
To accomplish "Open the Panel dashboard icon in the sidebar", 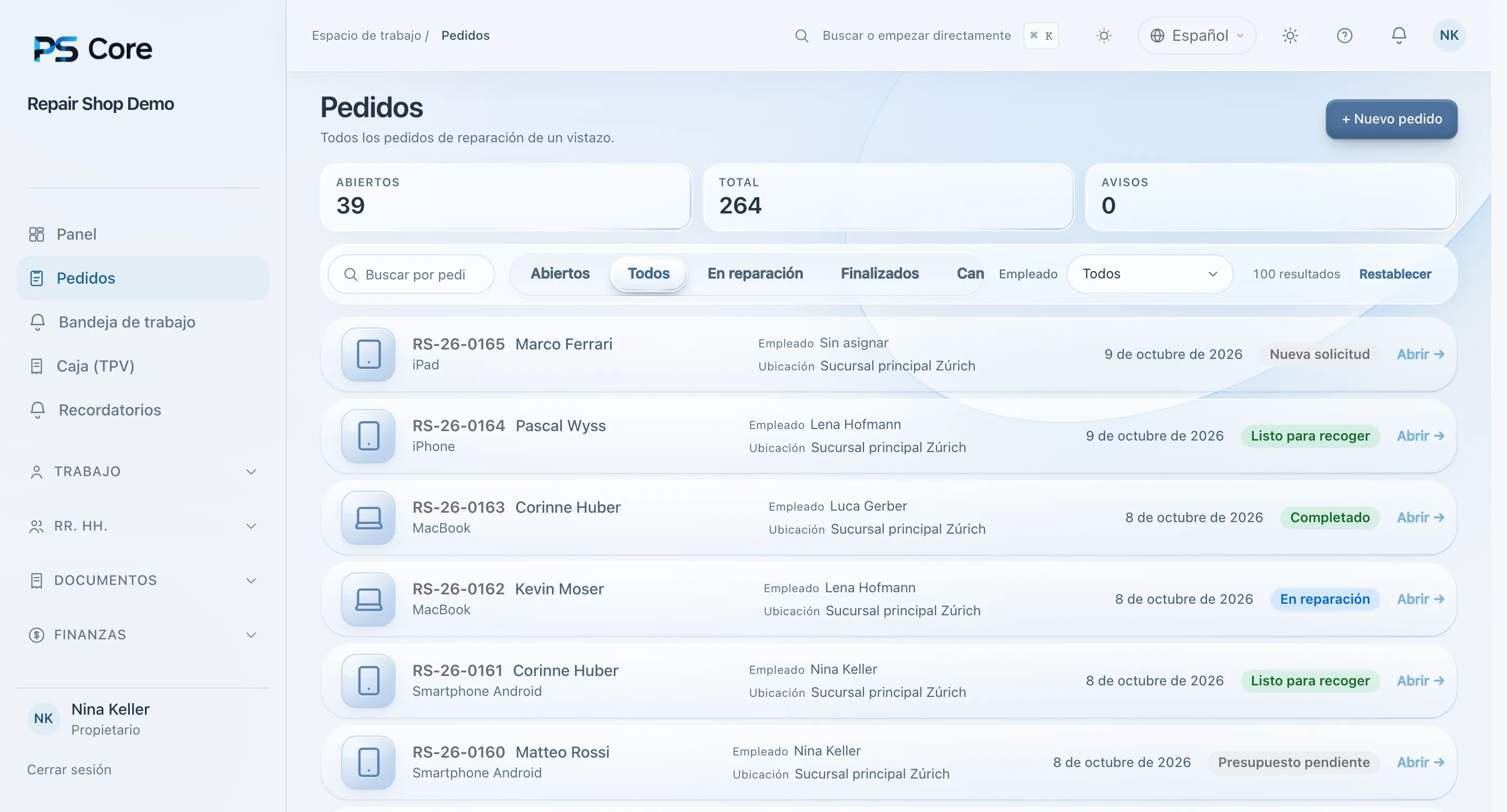I will tap(36, 234).
